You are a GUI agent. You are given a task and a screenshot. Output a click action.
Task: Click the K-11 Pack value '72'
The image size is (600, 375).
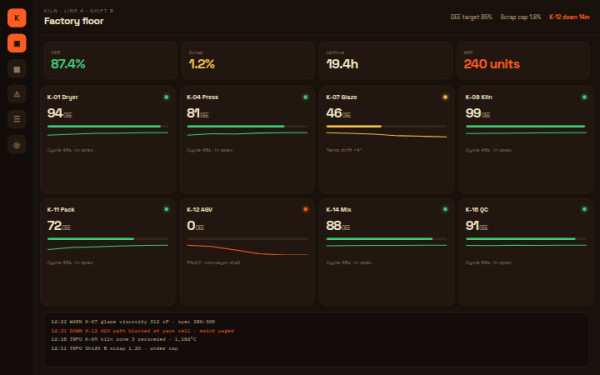point(54,226)
